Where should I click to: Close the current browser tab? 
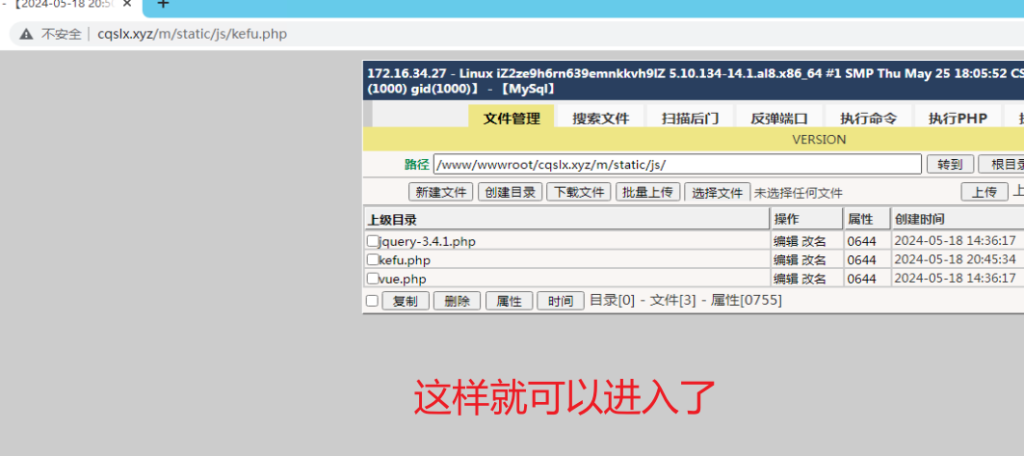(127, 5)
